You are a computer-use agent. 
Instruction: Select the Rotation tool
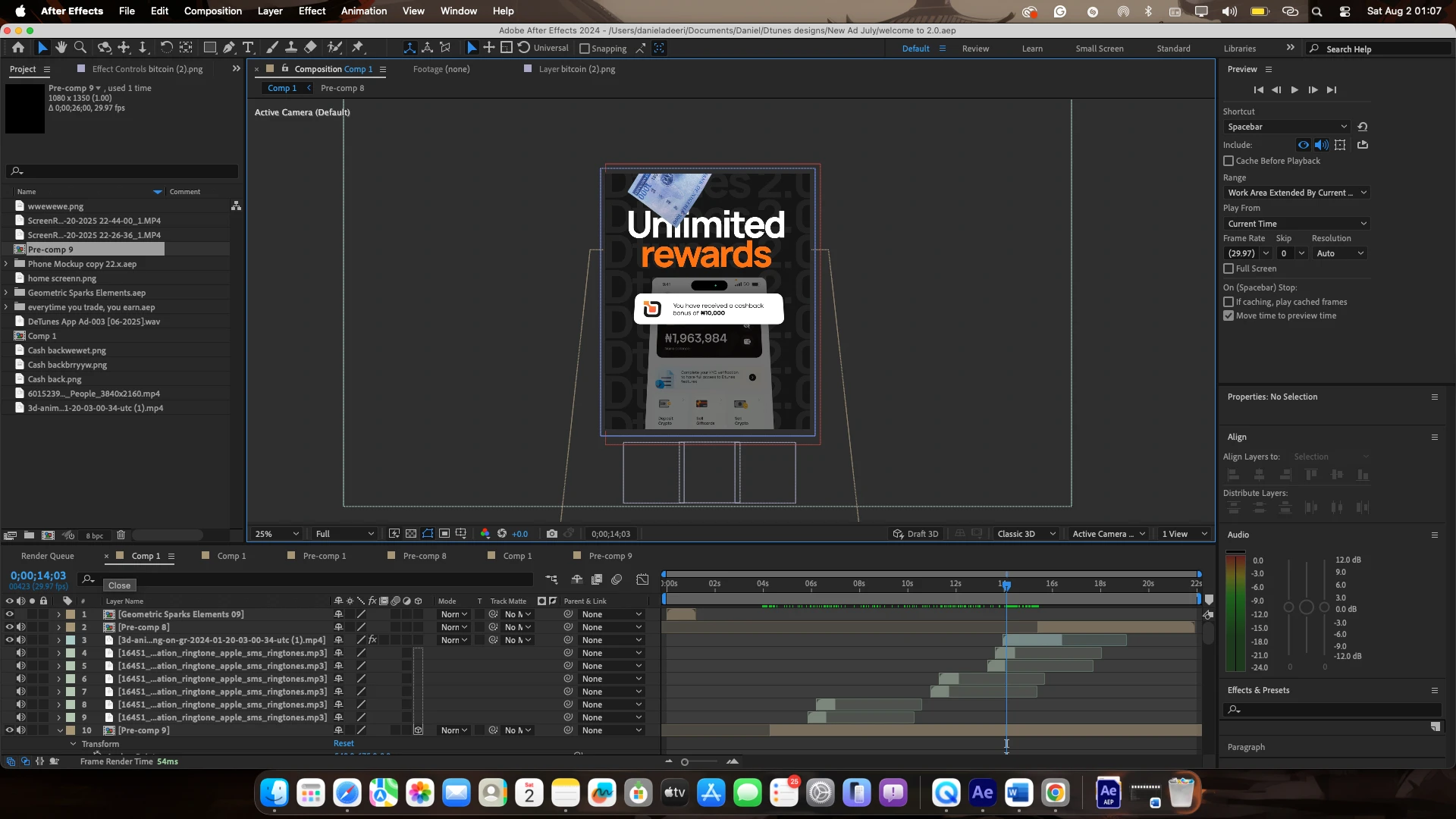[x=166, y=48]
